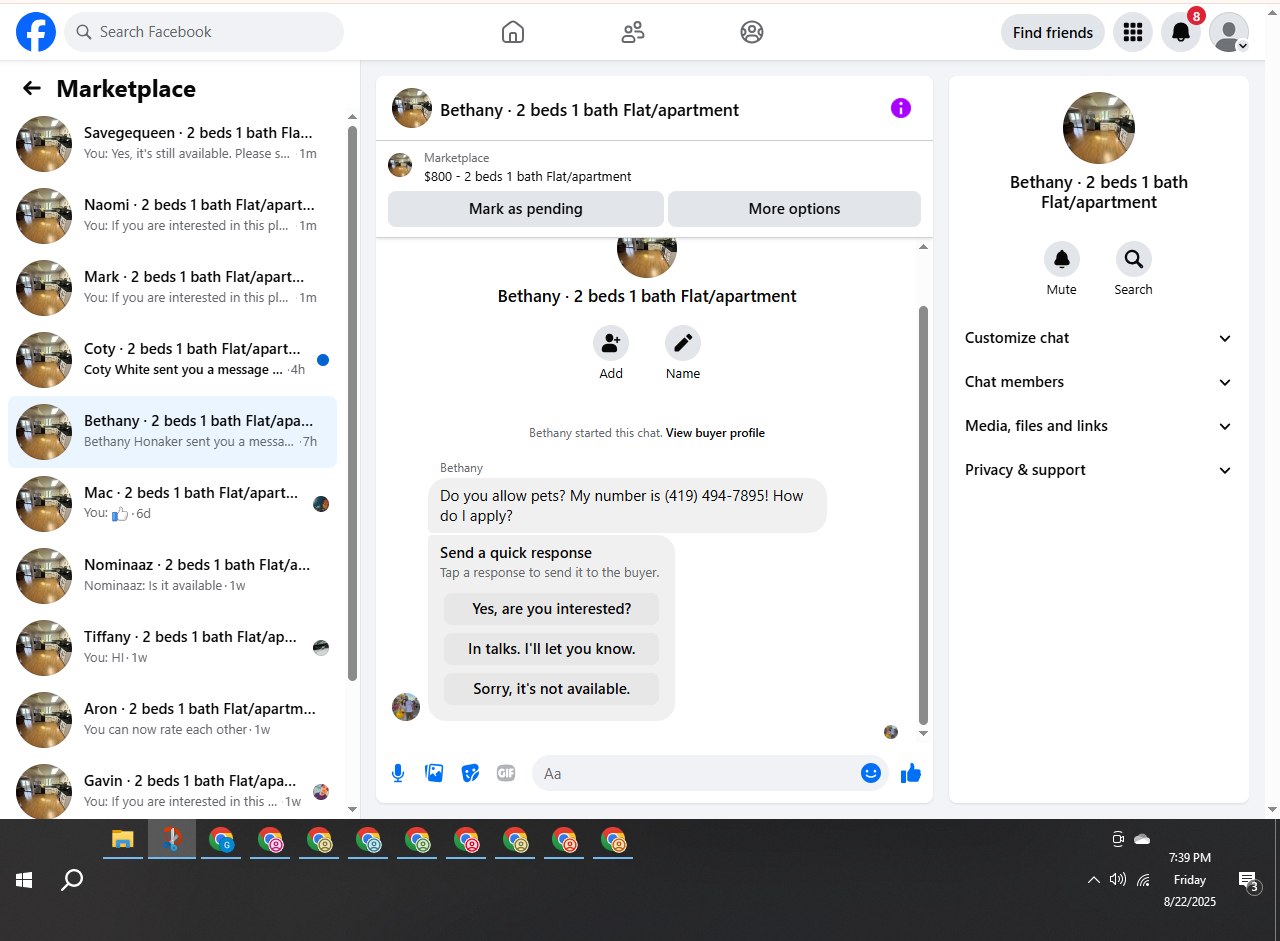This screenshot has height=941, width=1280.
Task: Click the Windows Start button
Action: tap(24, 880)
